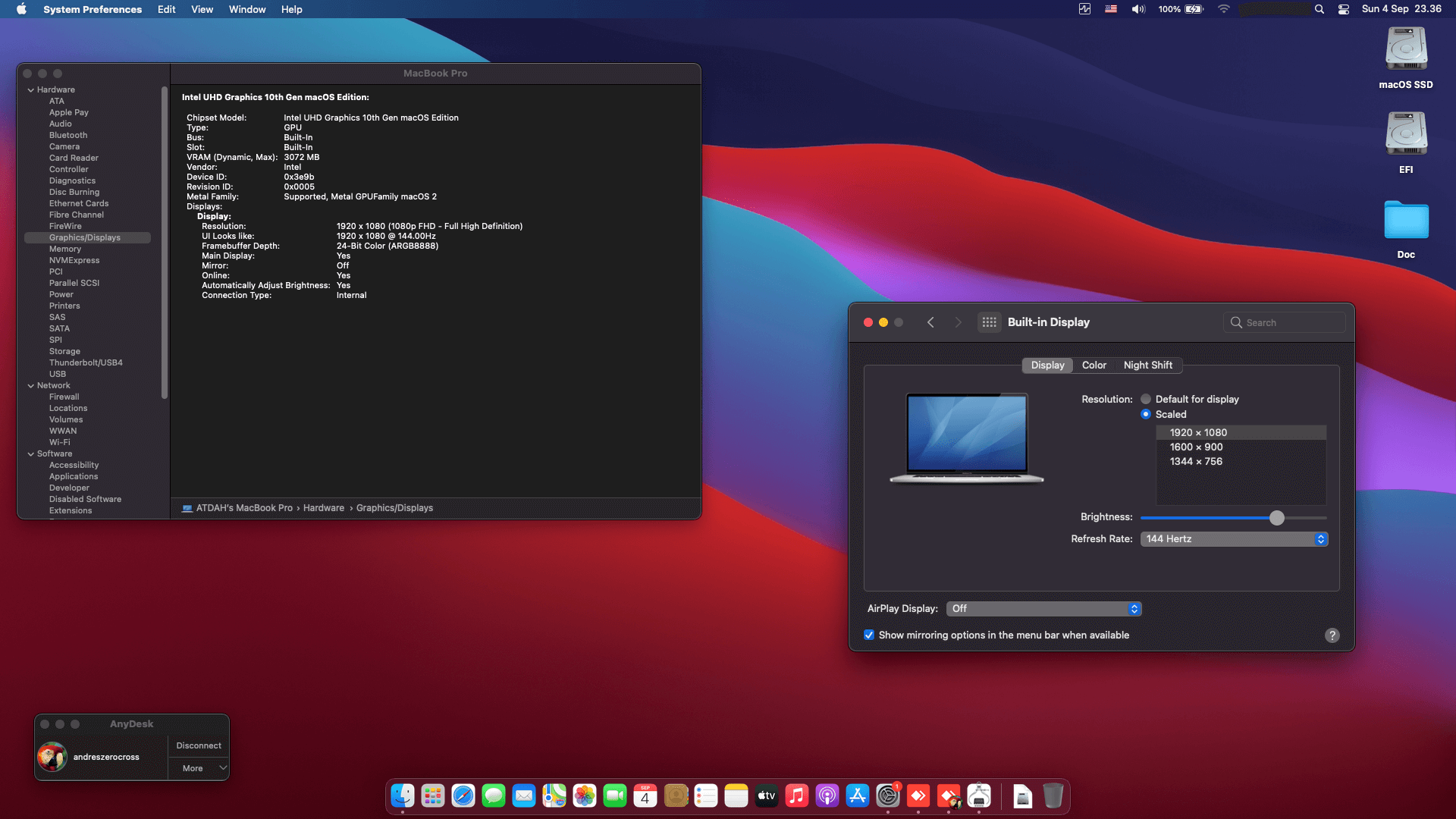Open Calendar in the Dock

pyautogui.click(x=645, y=795)
